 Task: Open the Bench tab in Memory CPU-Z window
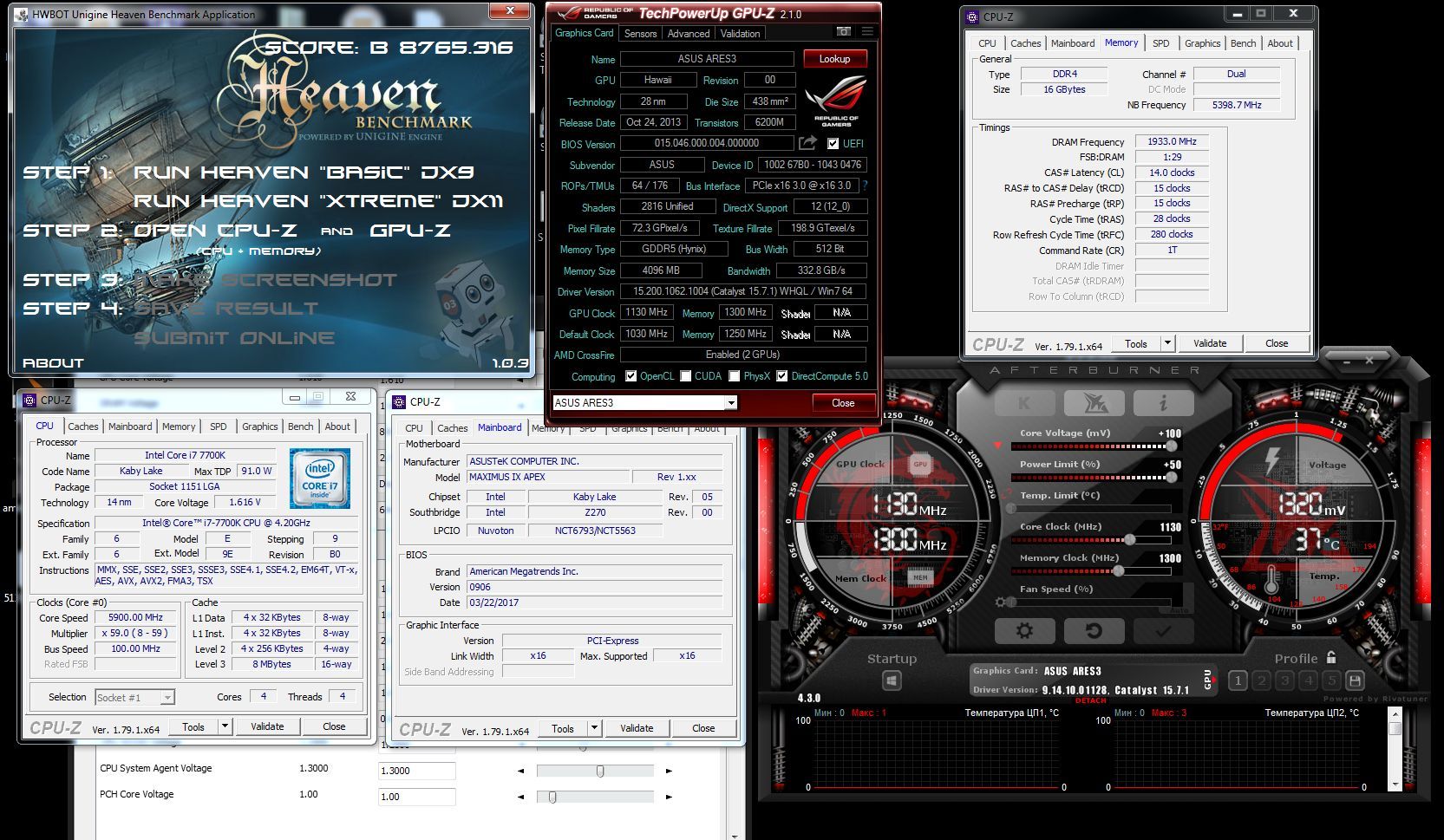(x=1243, y=43)
